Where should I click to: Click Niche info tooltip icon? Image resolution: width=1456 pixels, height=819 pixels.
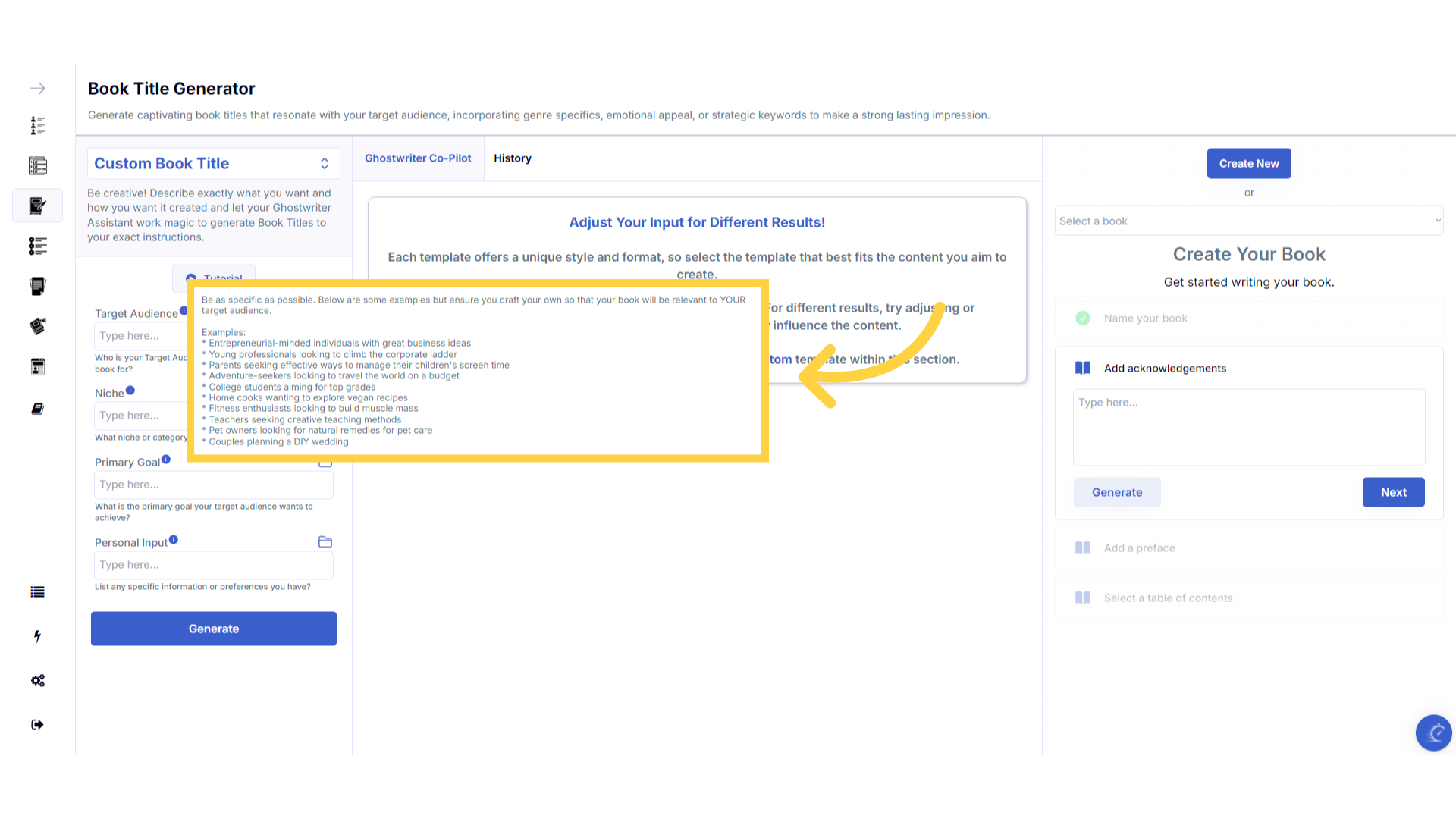(x=130, y=391)
